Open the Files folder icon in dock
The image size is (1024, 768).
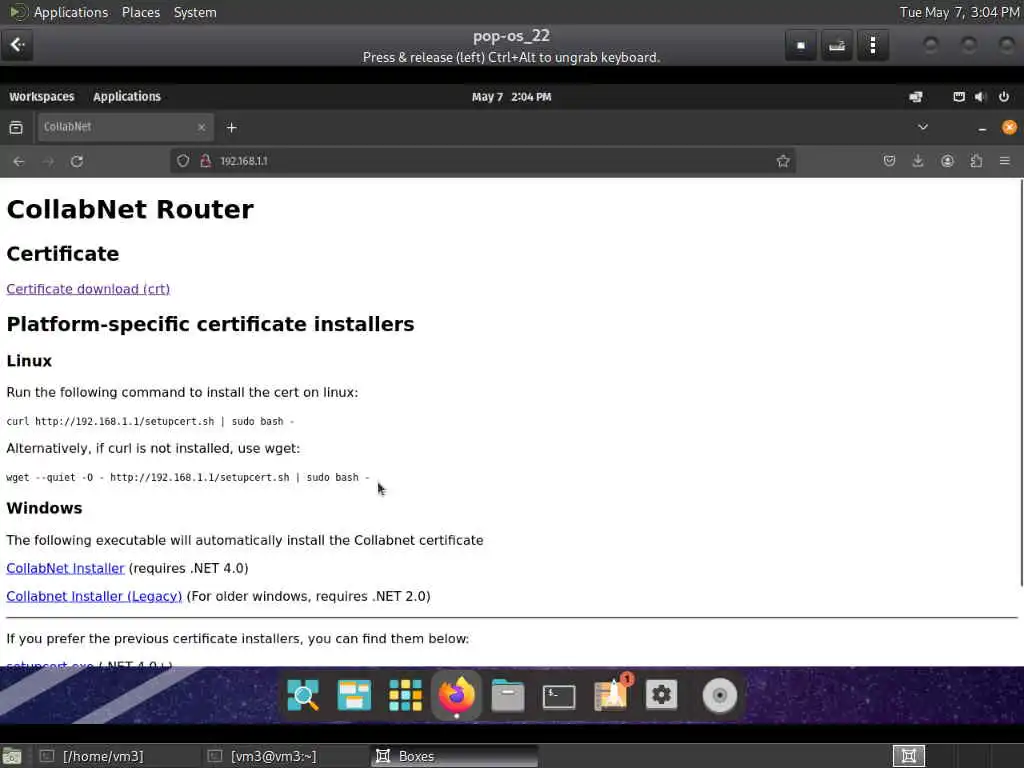click(x=507, y=695)
